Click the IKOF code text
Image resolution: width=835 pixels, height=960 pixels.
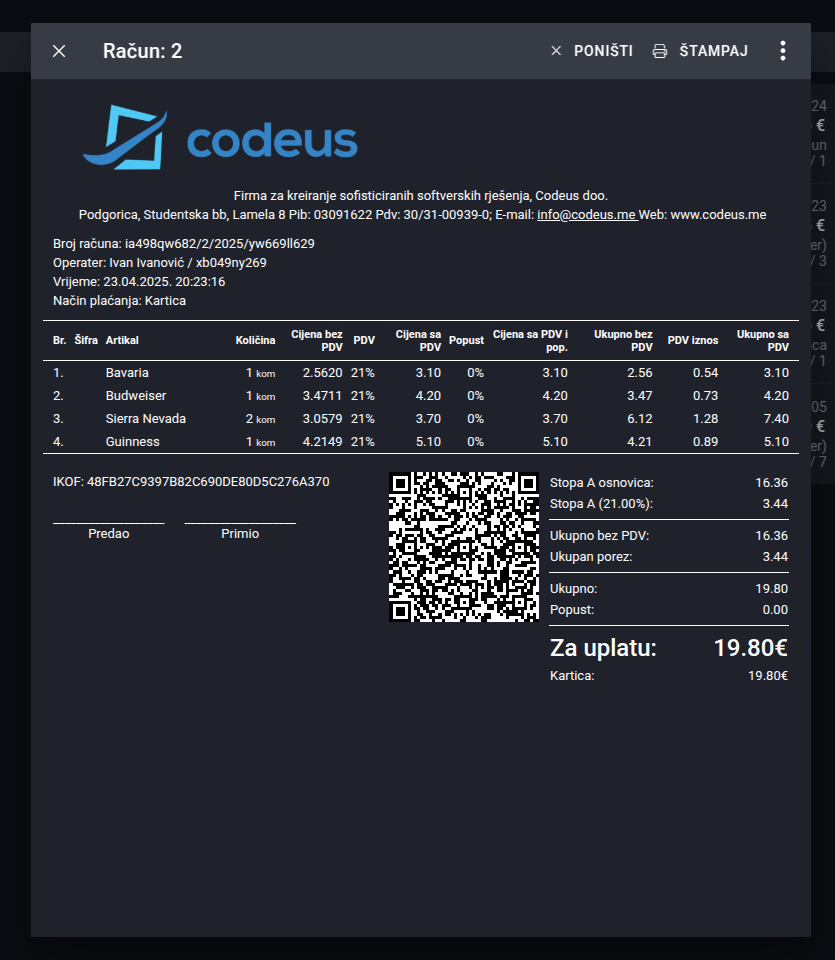(x=191, y=482)
